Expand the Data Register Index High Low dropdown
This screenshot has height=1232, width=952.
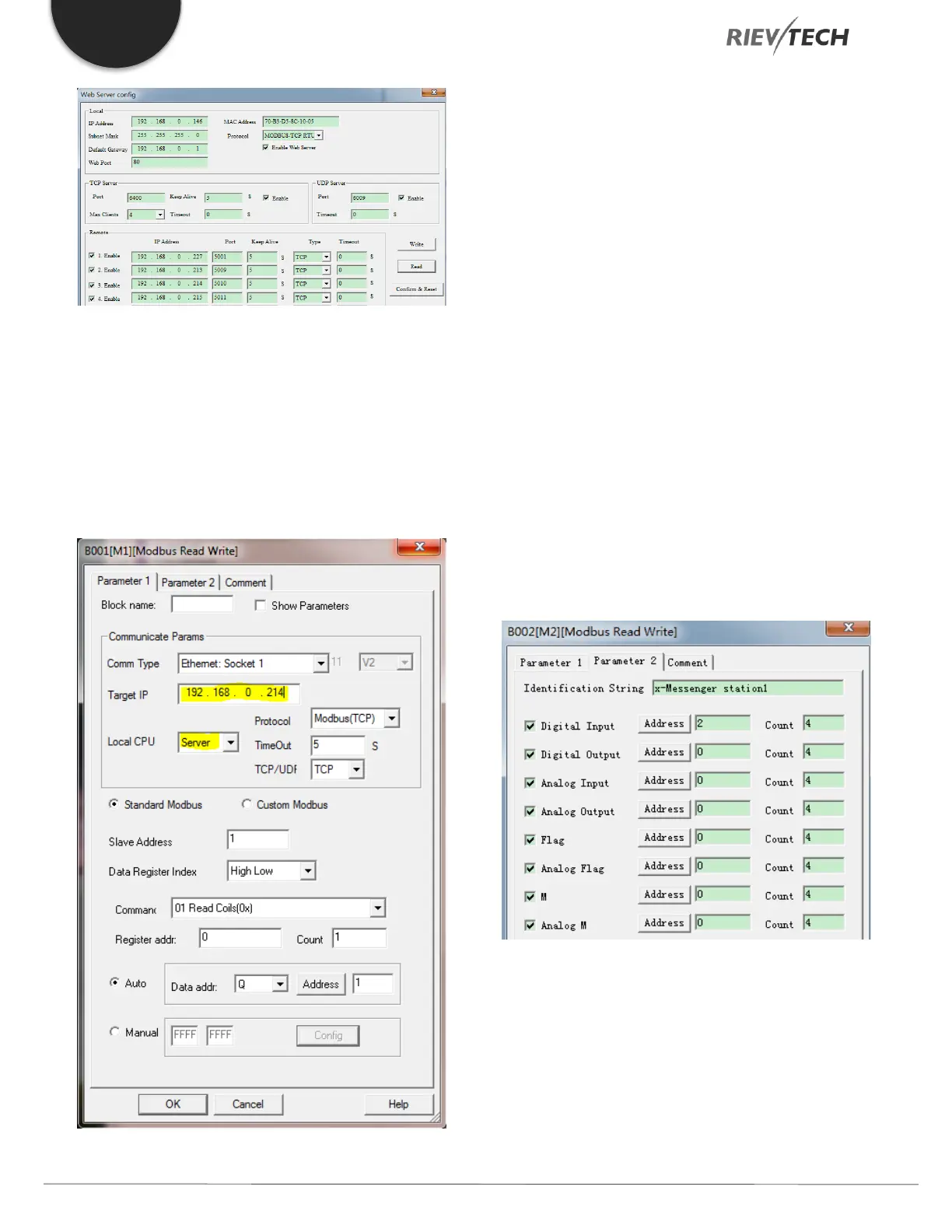(x=308, y=871)
